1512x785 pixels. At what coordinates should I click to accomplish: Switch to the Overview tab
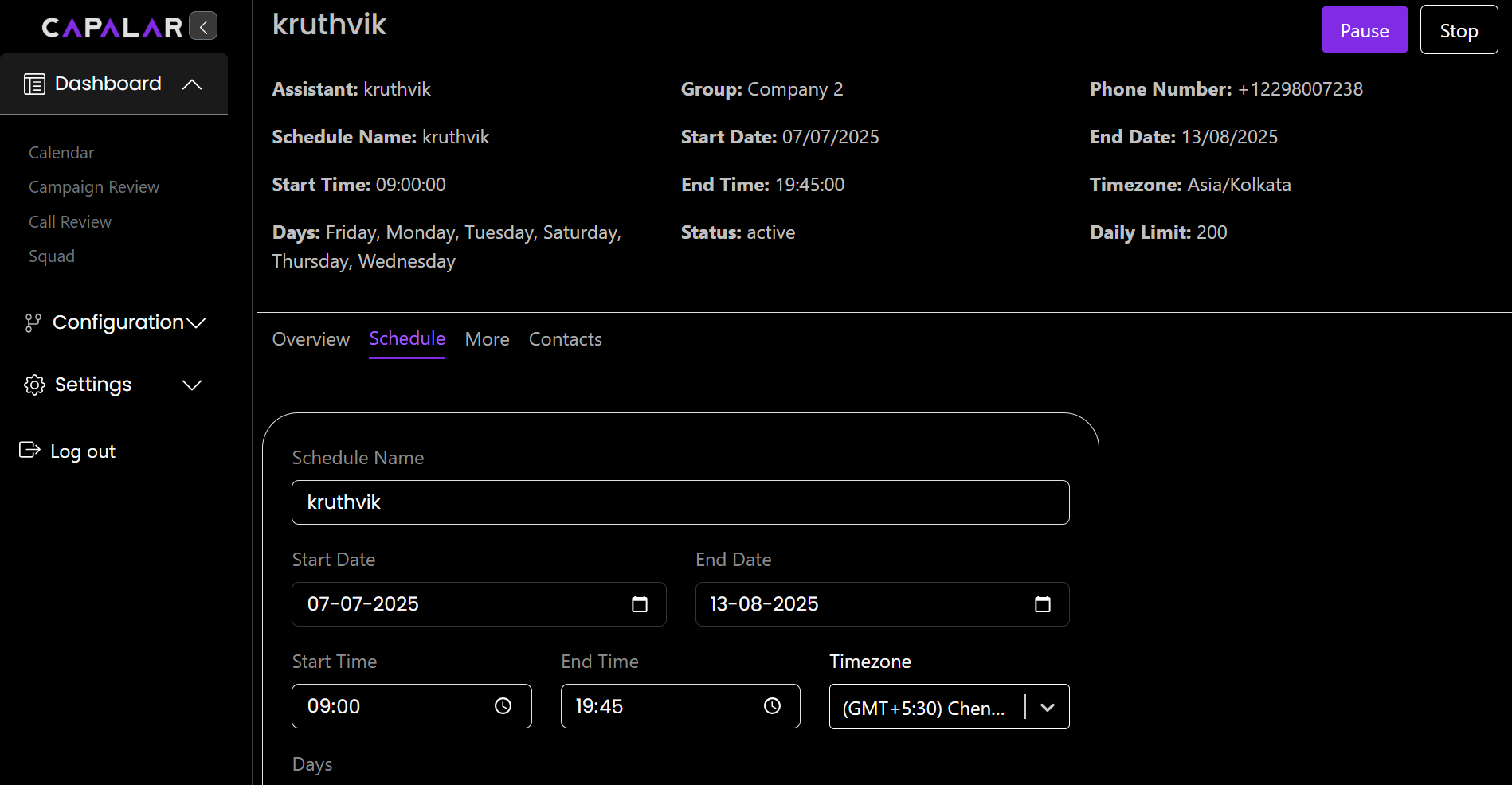coord(311,339)
